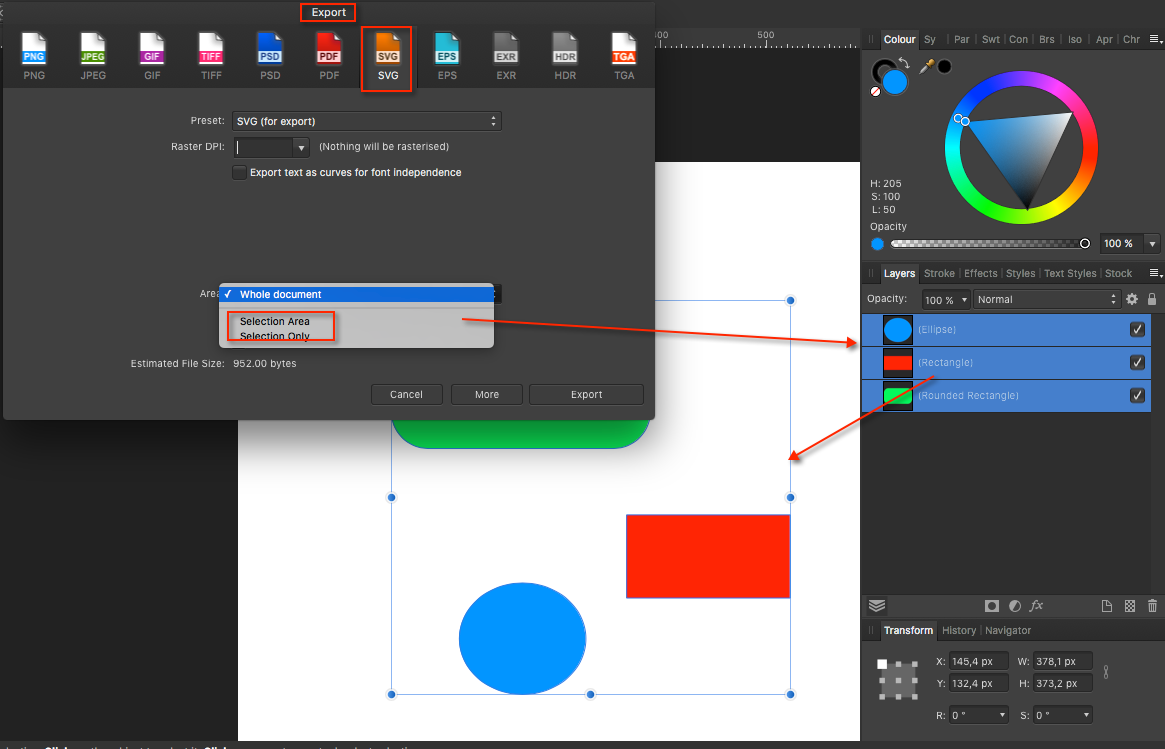The height and width of the screenshot is (749, 1165).
Task: Click the layers panel settings gear
Action: pyautogui.click(x=1133, y=299)
